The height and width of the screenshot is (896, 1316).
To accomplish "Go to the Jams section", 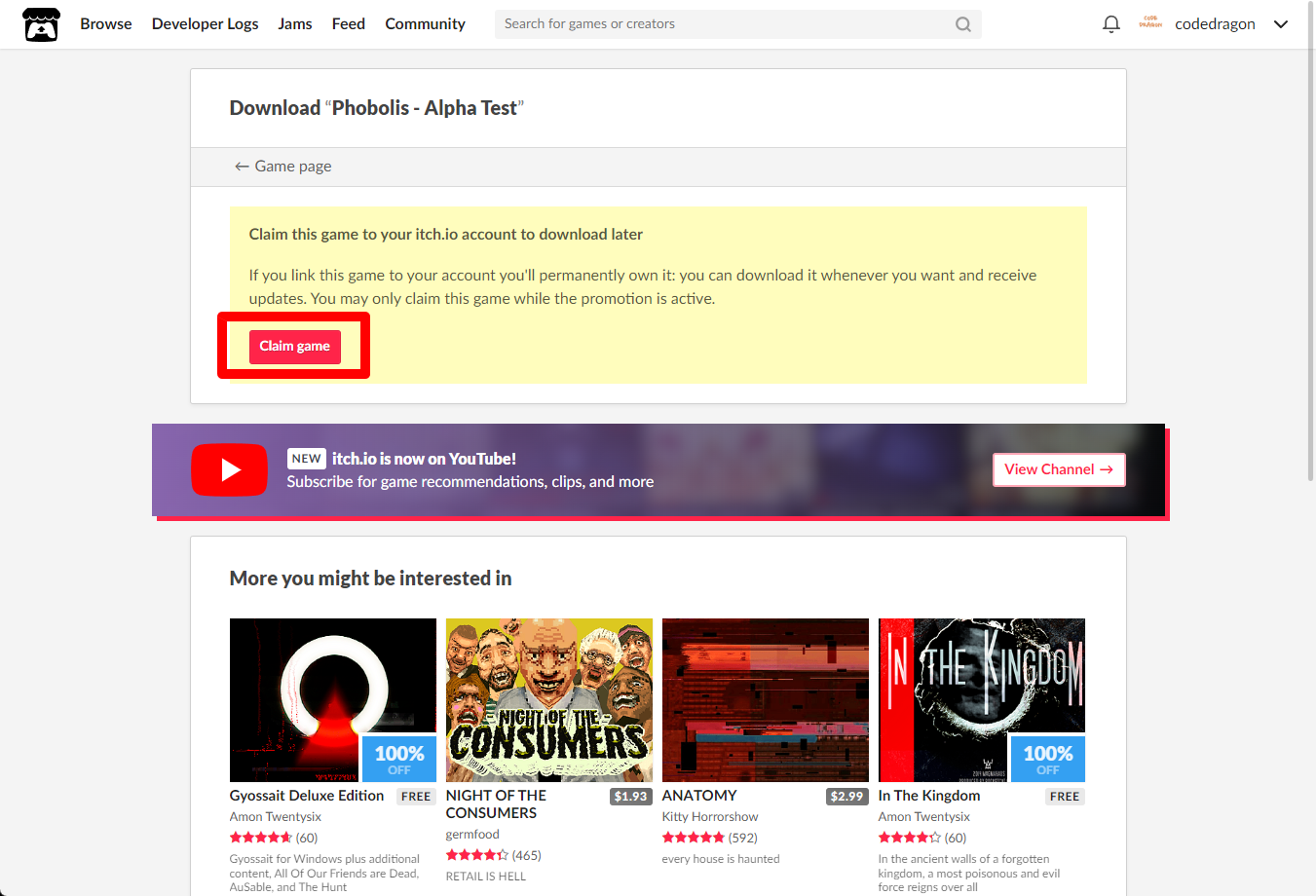I will point(295,23).
